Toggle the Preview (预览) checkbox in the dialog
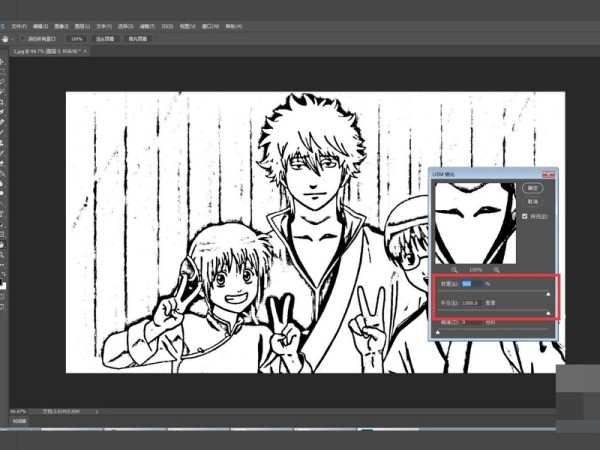The image size is (600, 450). pos(527,216)
